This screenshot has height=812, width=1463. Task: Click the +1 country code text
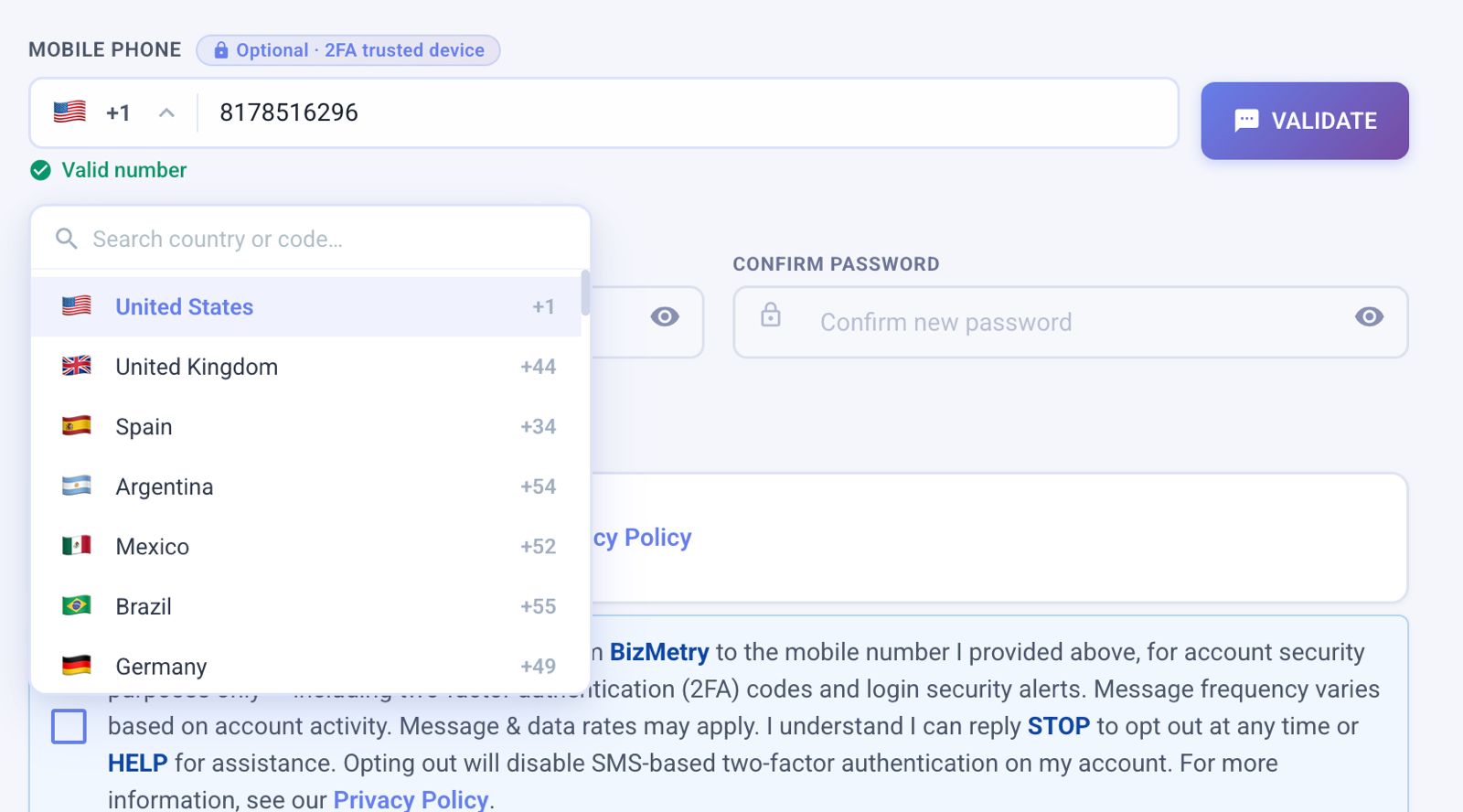pos(118,112)
